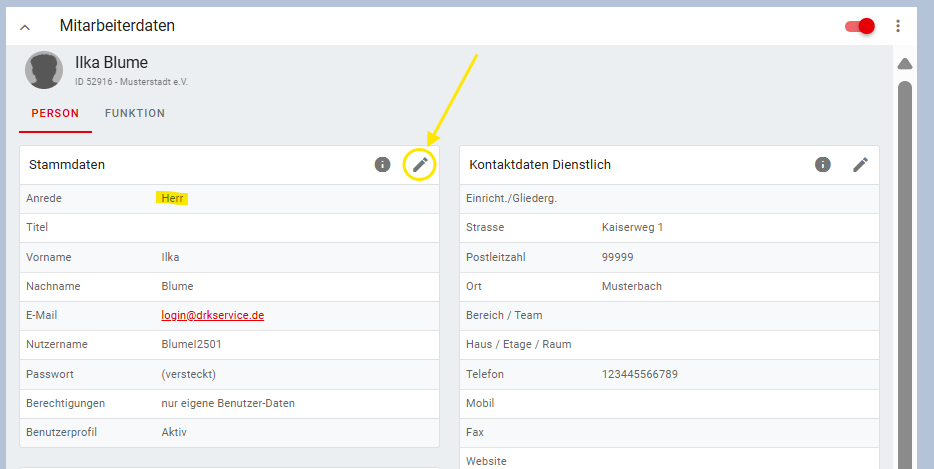This screenshot has height=469, width=934.
Task: Toggle the red Mitarbeiterdaten switch
Action: point(860,26)
